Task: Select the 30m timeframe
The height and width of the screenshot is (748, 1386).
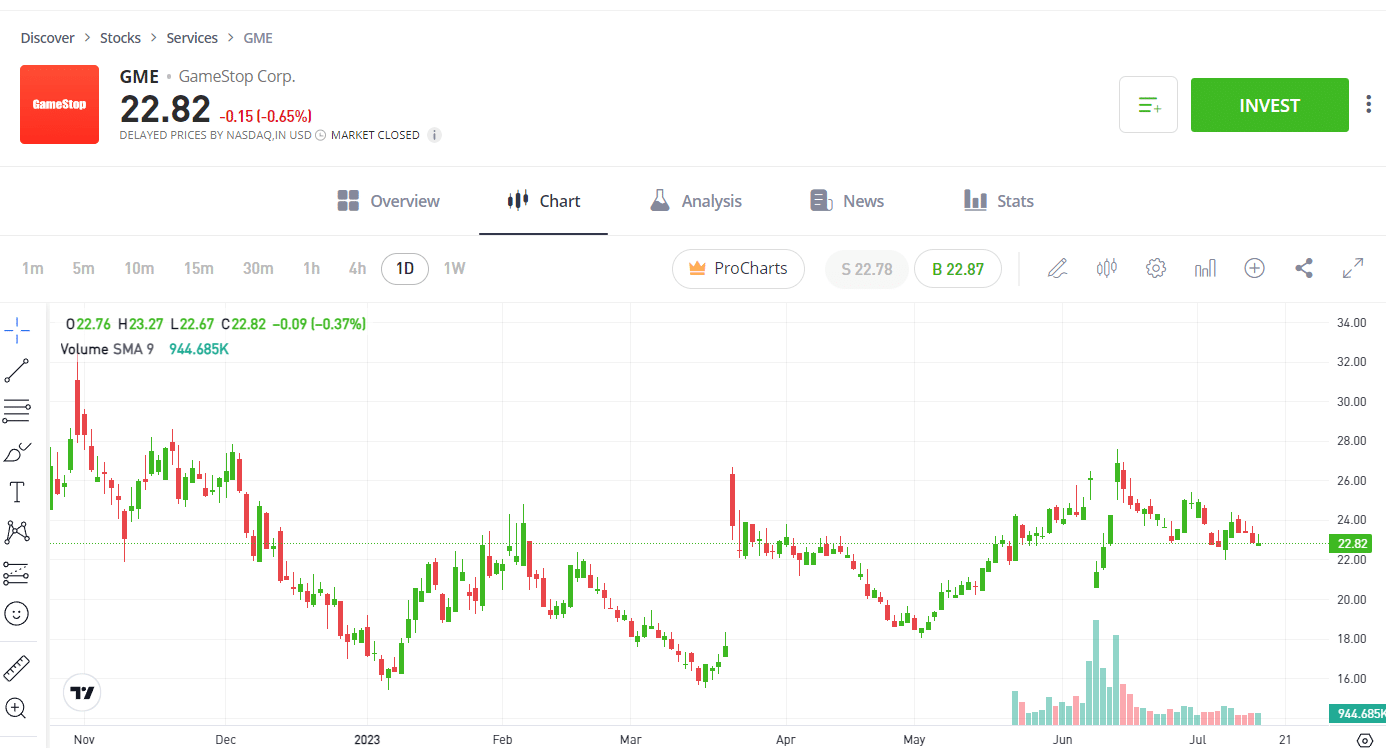Action: point(258,268)
